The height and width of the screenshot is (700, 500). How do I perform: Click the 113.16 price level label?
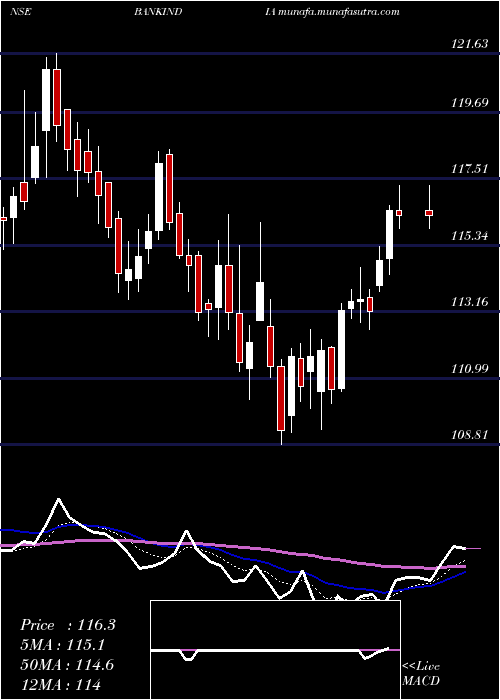pos(470,302)
